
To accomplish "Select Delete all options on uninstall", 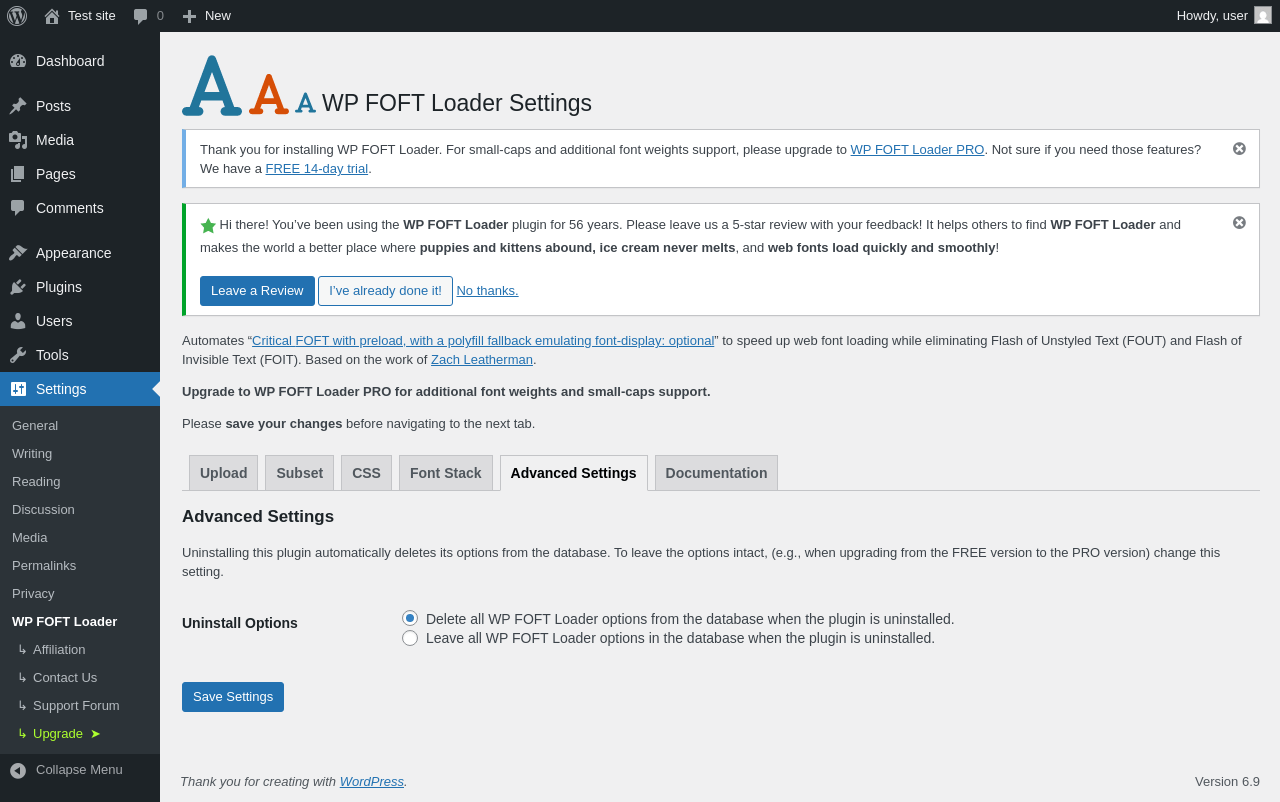I will 410,618.
